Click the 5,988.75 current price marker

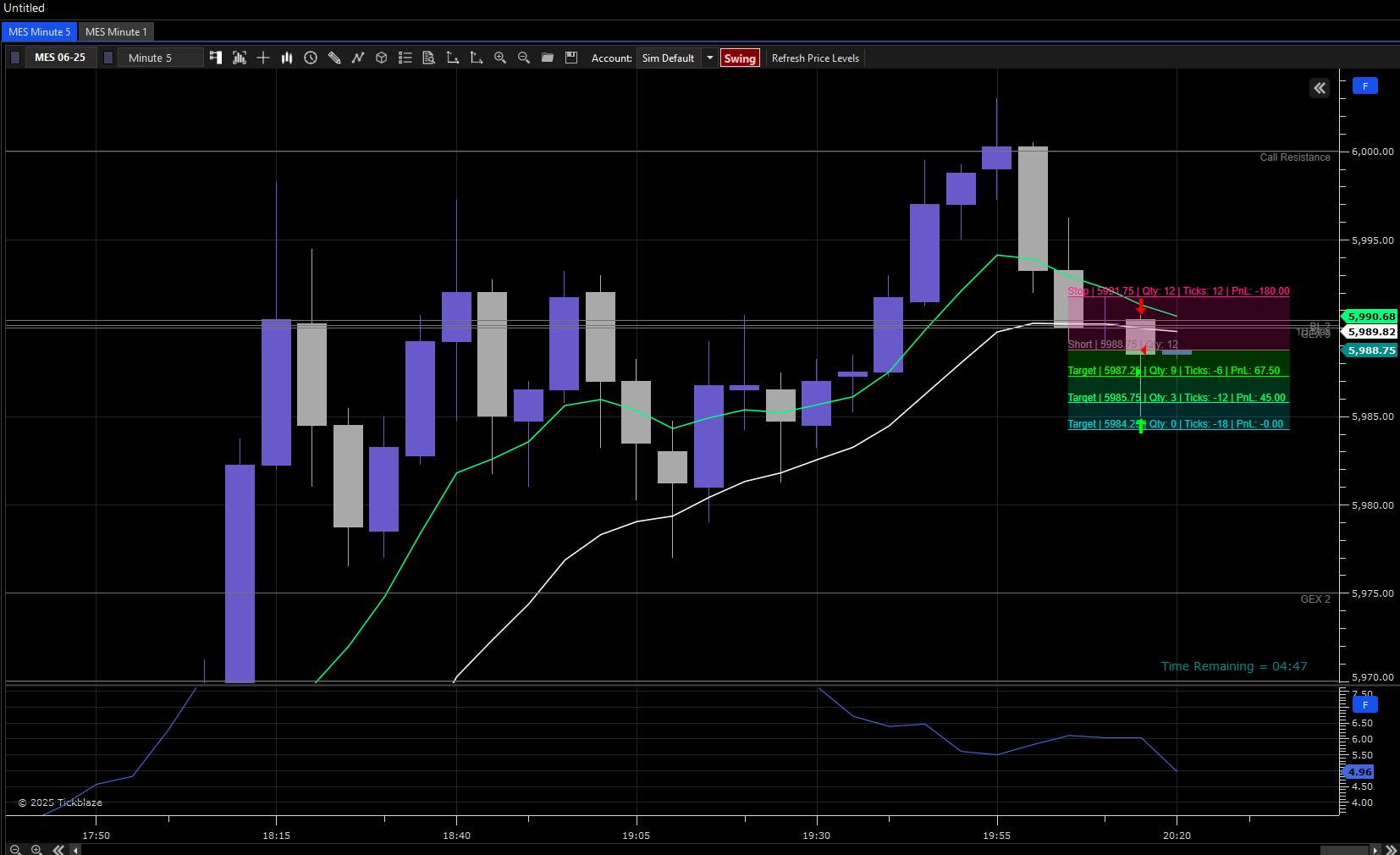click(1371, 350)
